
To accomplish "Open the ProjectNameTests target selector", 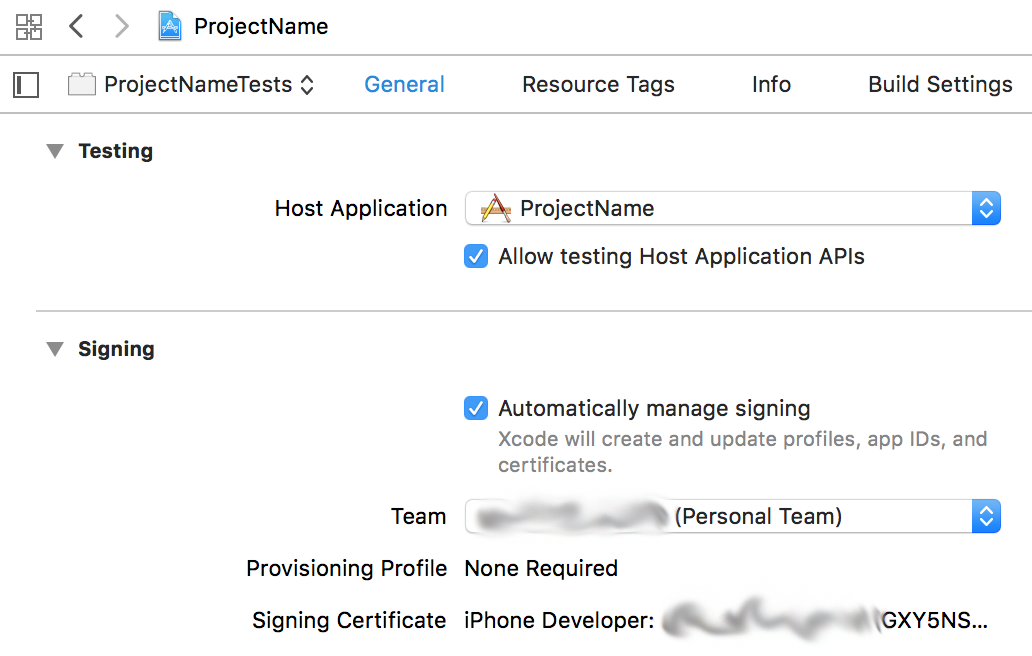I will (x=209, y=84).
